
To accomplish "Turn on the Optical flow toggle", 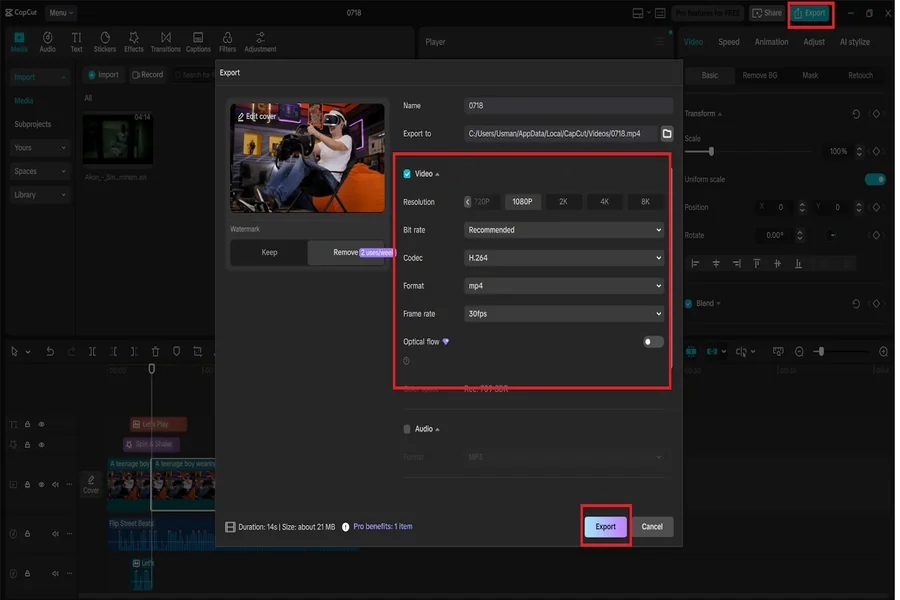I will (653, 342).
